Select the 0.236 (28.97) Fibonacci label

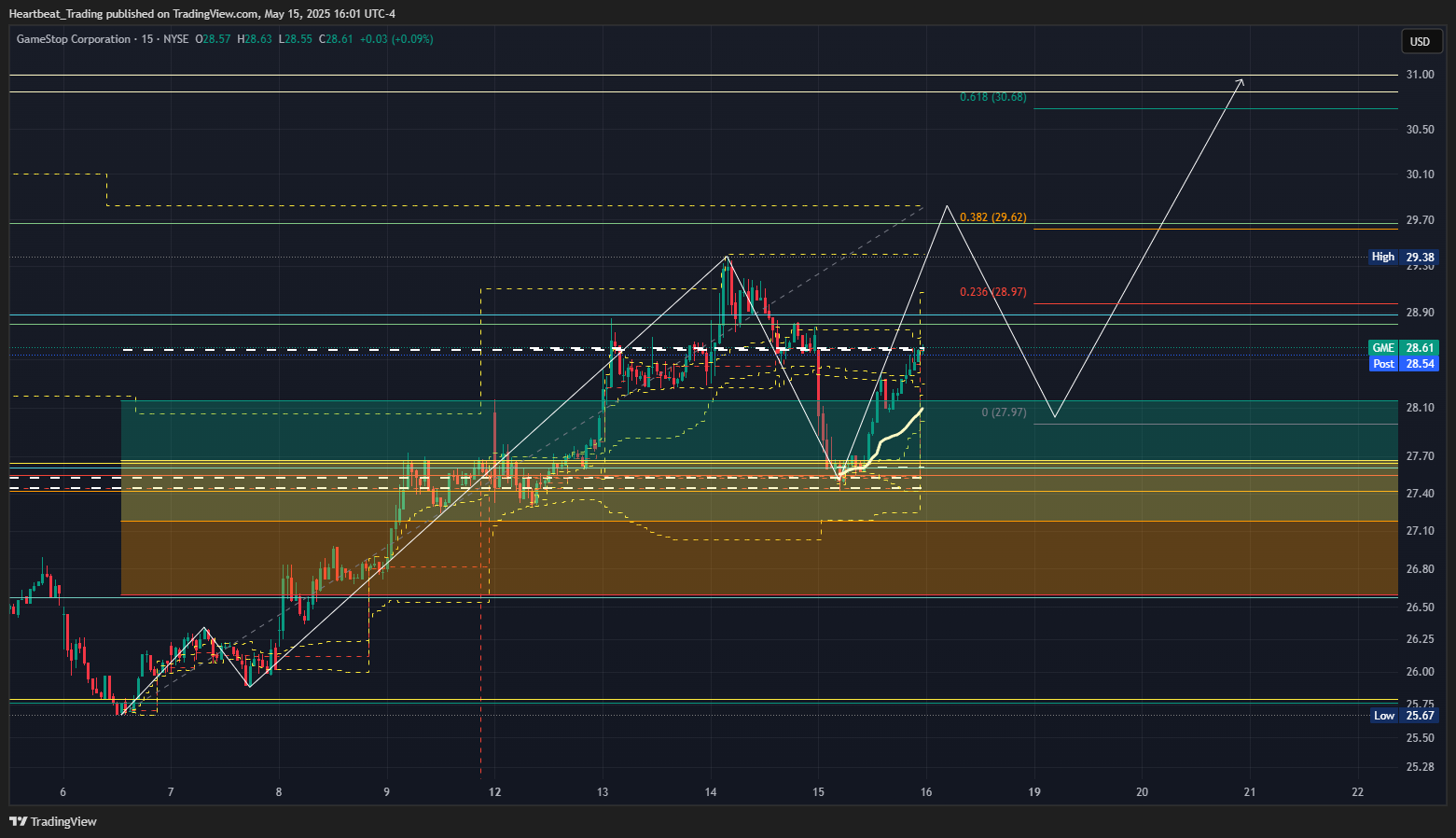point(993,292)
